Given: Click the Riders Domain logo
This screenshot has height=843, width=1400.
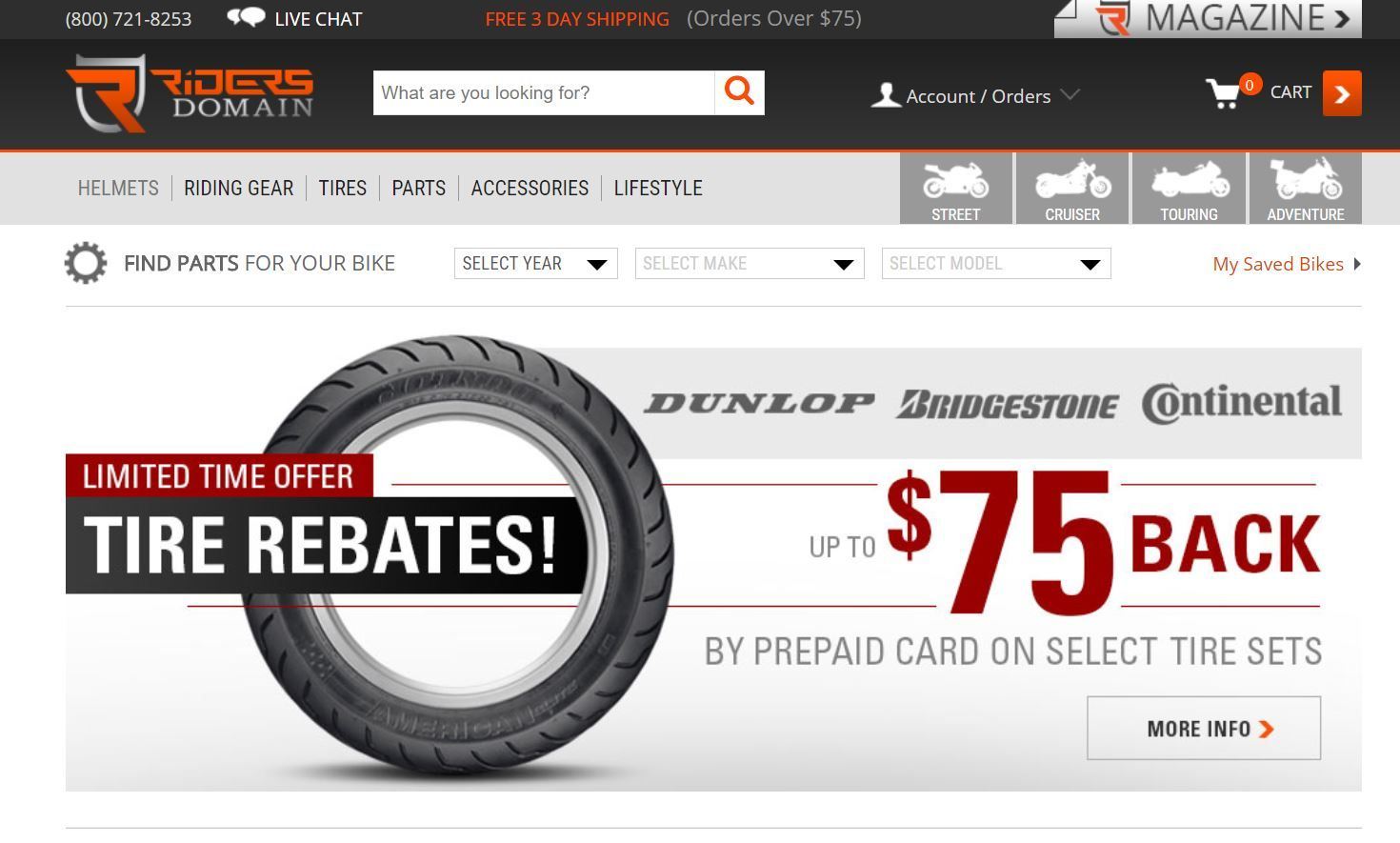Looking at the screenshot, I should point(190,93).
